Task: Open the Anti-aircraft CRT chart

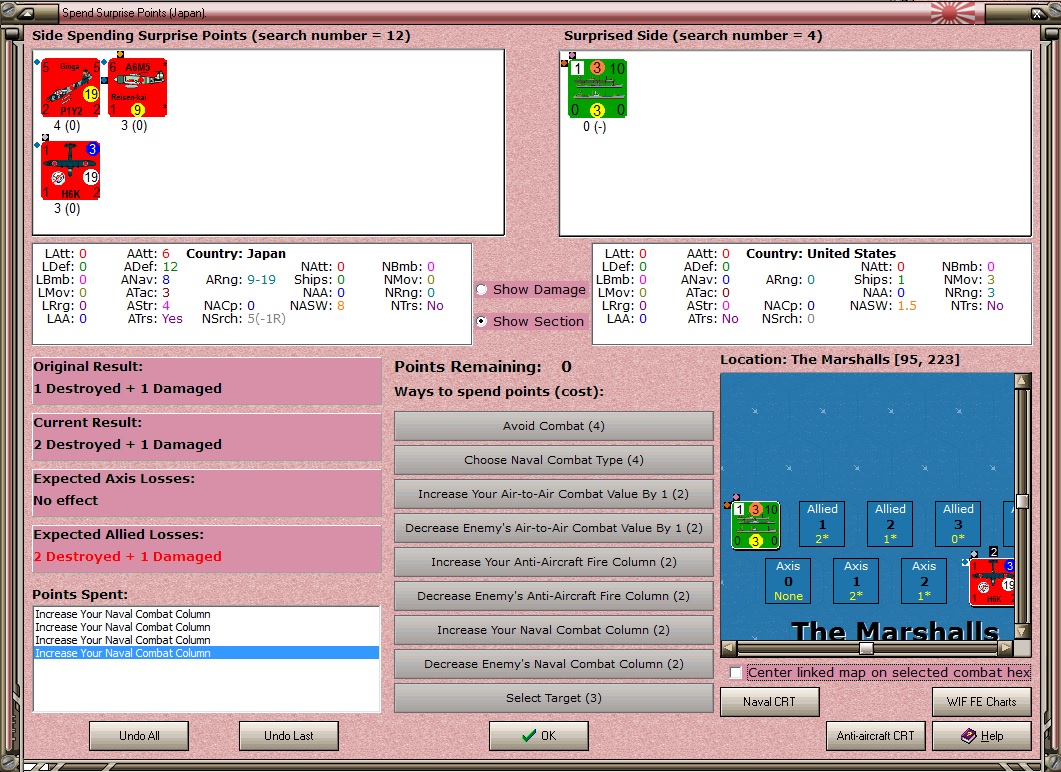Action: pos(876,735)
